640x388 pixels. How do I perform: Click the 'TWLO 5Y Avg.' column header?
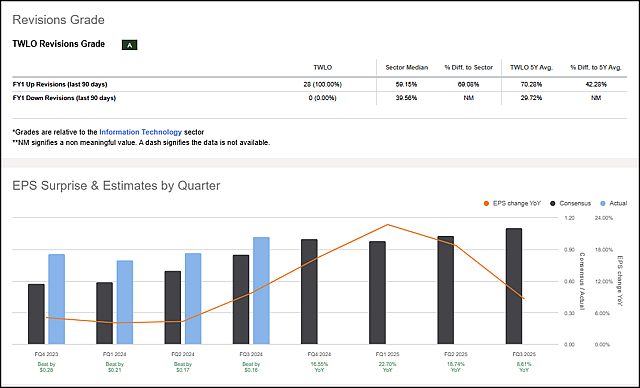tap(531, 67)
